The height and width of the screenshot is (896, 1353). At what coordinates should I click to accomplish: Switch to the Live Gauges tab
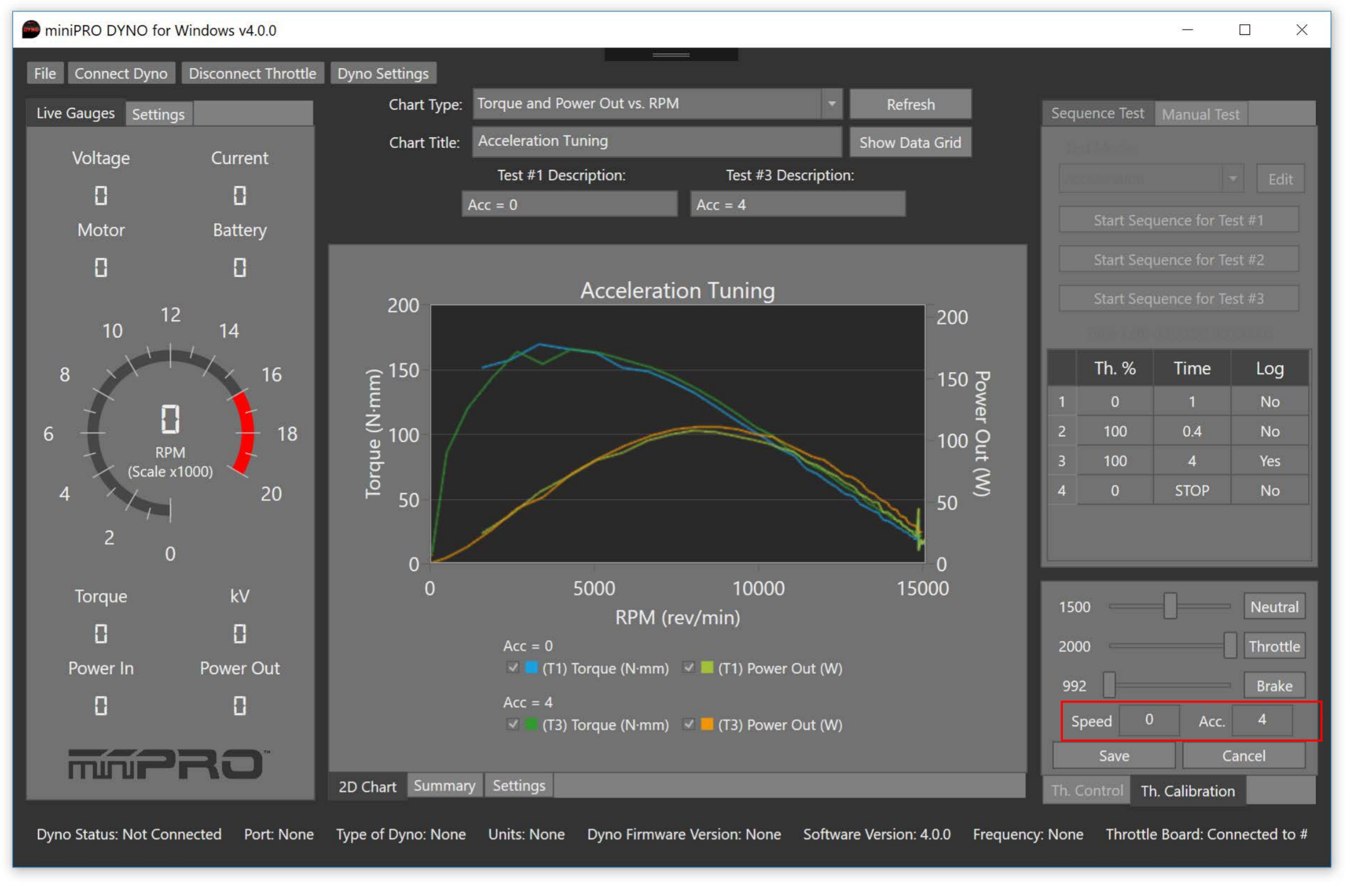tap(75, 113)
